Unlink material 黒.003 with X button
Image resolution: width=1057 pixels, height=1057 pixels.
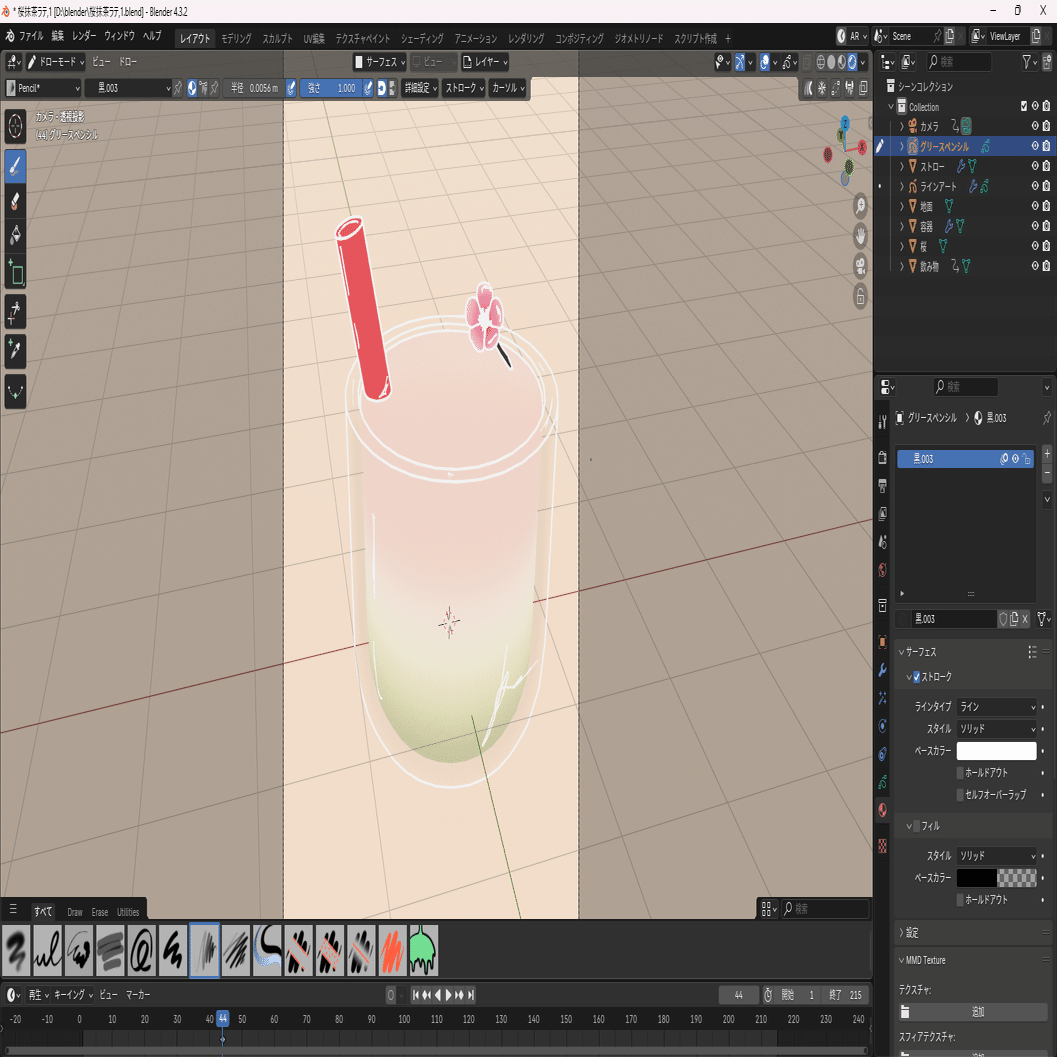pos(1025,619)
